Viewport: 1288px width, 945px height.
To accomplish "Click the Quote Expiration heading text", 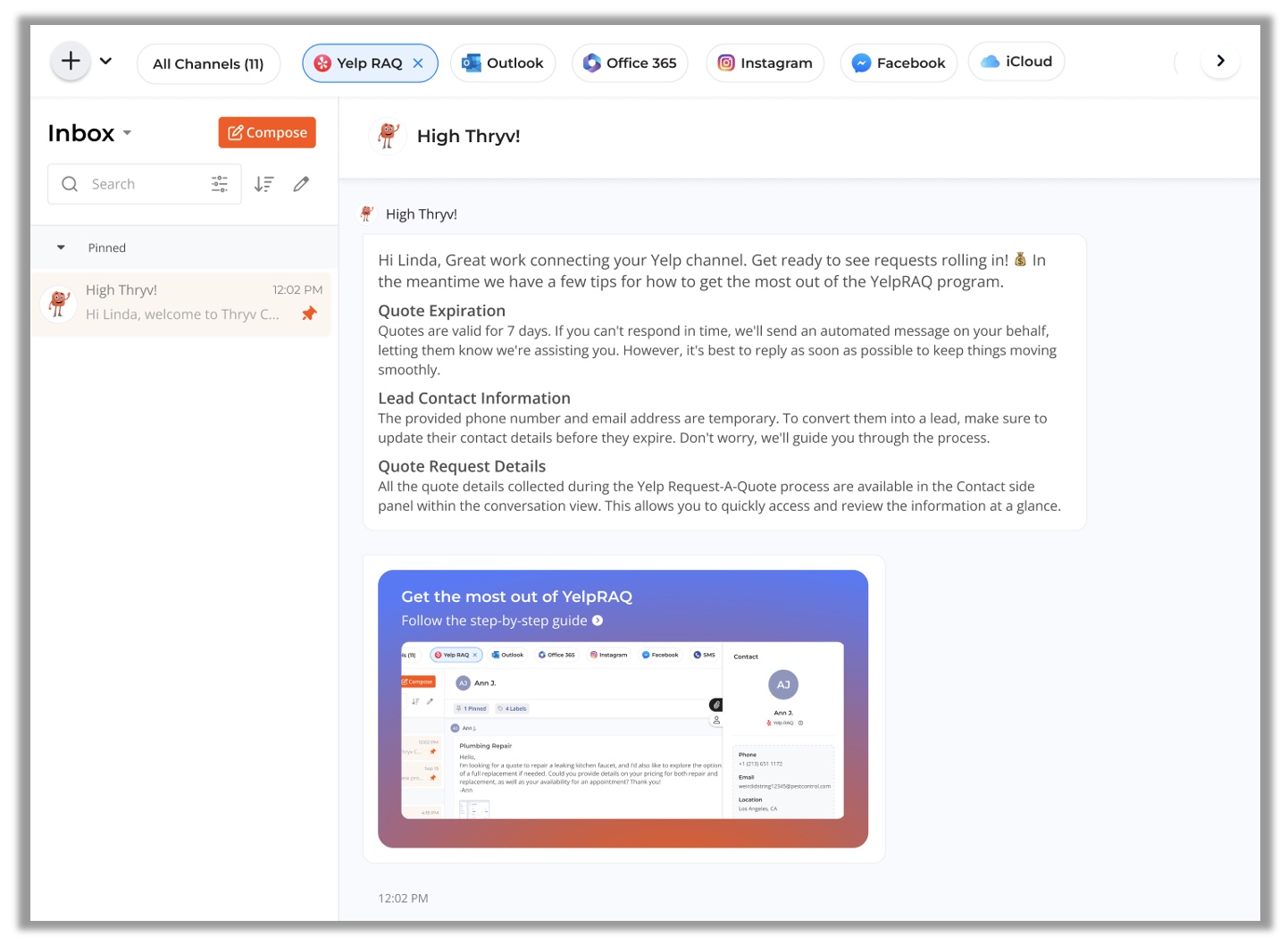I will (441, 311).
